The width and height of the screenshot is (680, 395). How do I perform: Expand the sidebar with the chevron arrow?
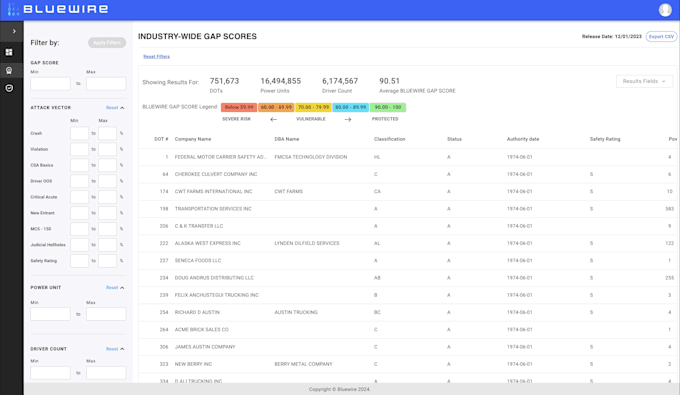pyautogui.click(x=14, y=31)
